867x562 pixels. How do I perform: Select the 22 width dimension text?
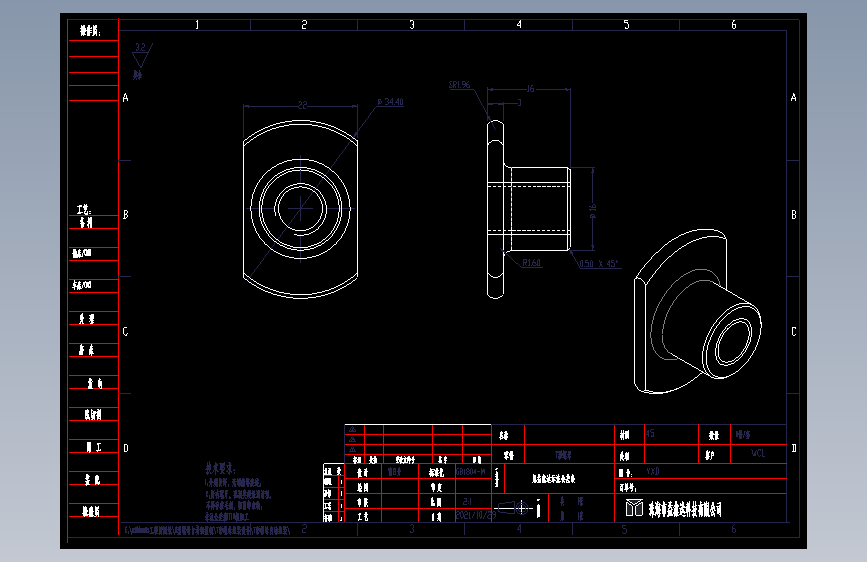tap(302, 105)
